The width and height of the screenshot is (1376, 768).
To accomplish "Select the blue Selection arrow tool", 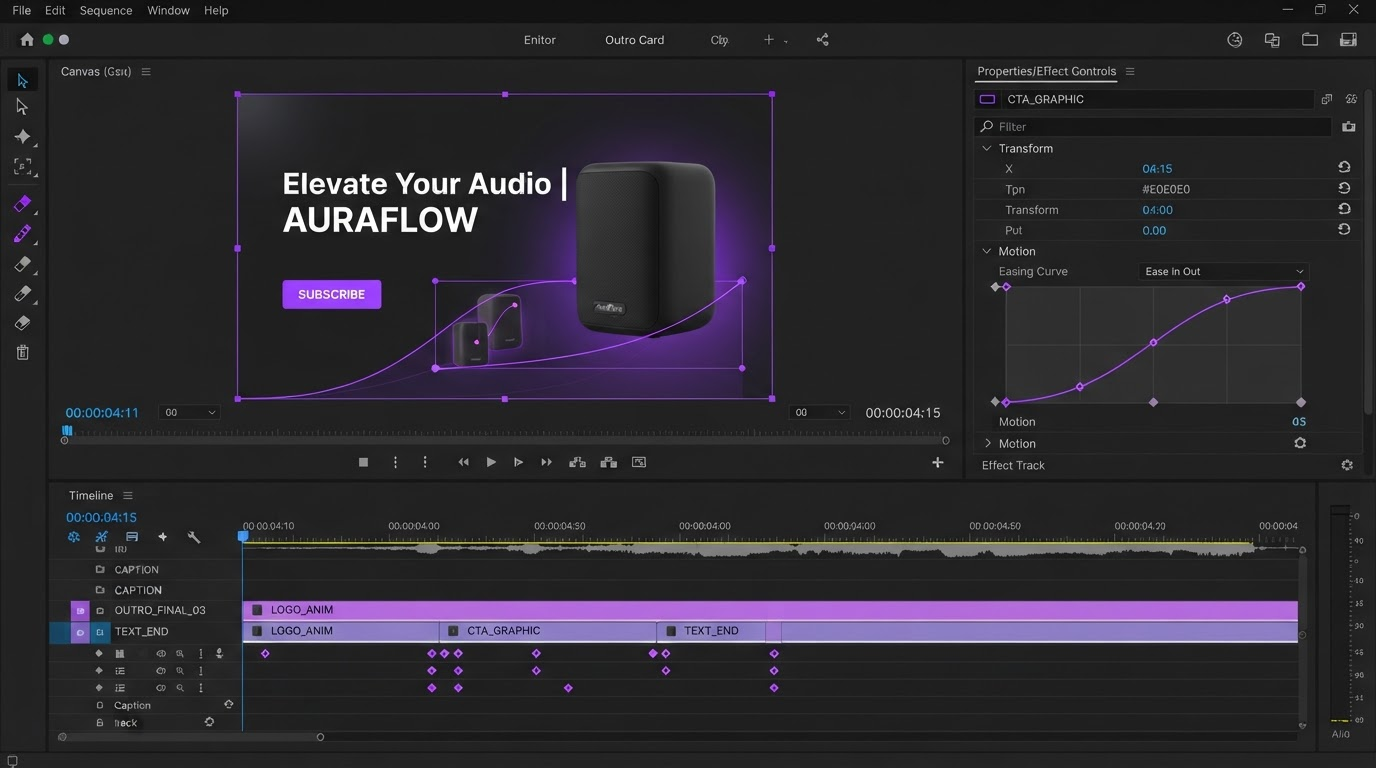I will tap(22, 80).
